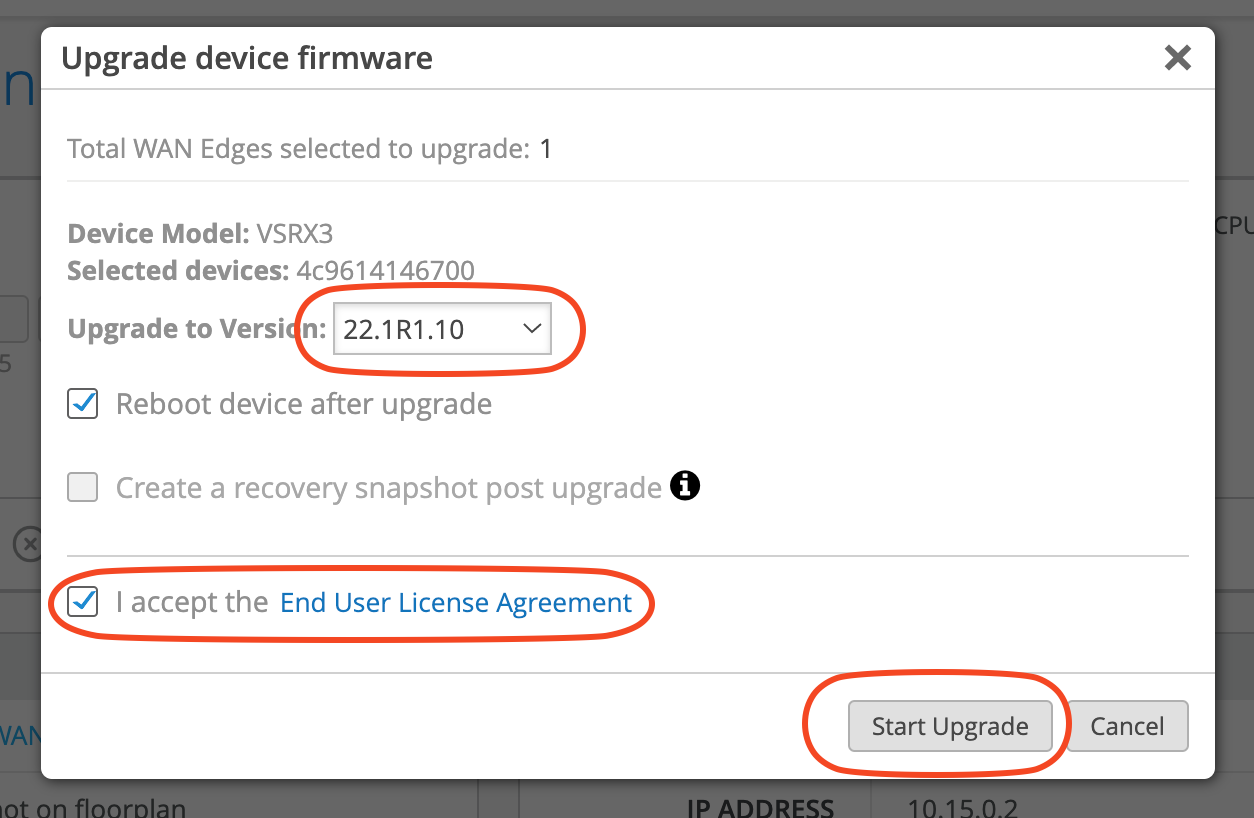Click the partially visible WAN link

click(x=20, y=737)
